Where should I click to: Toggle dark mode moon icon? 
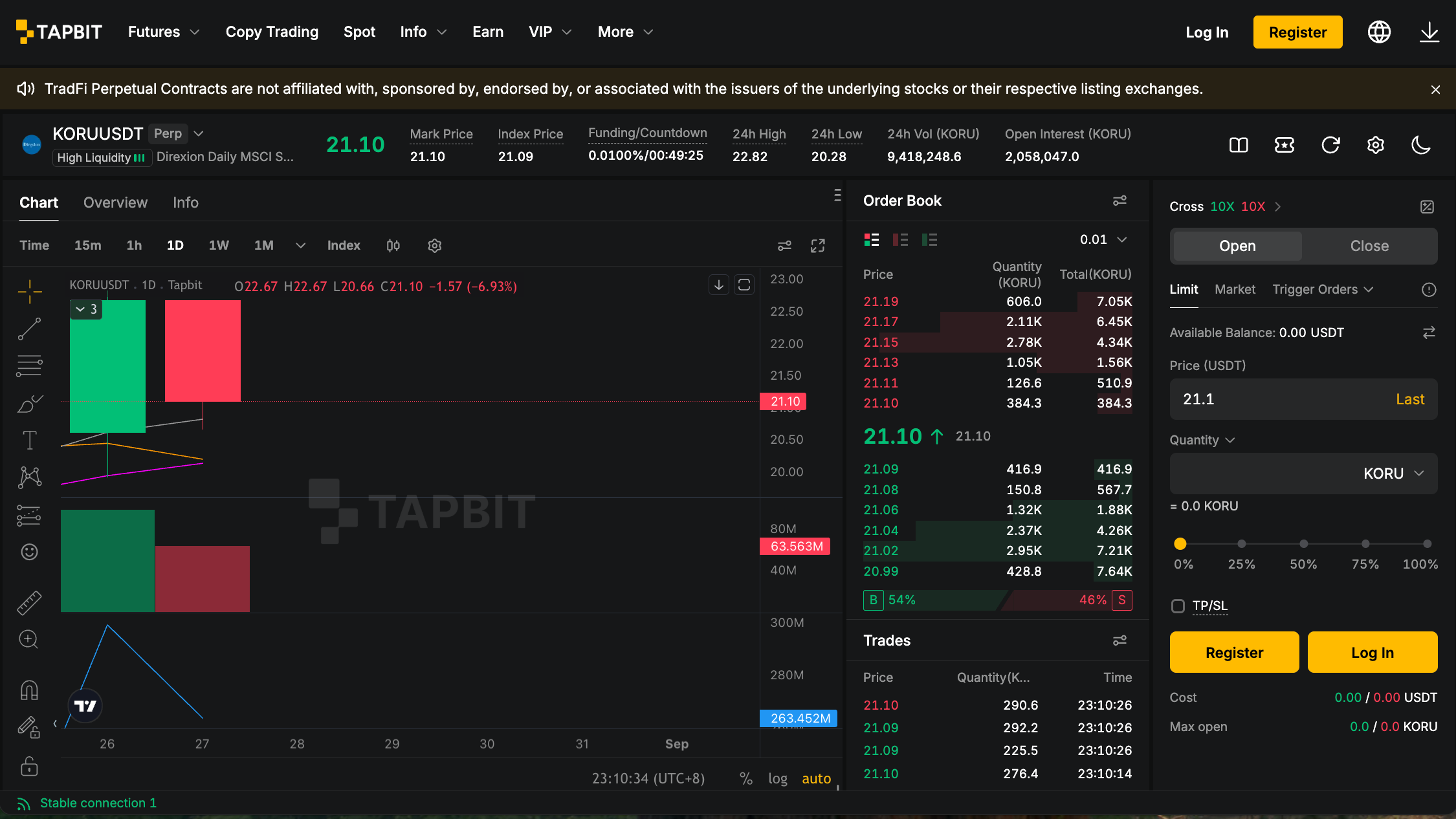1421,145
